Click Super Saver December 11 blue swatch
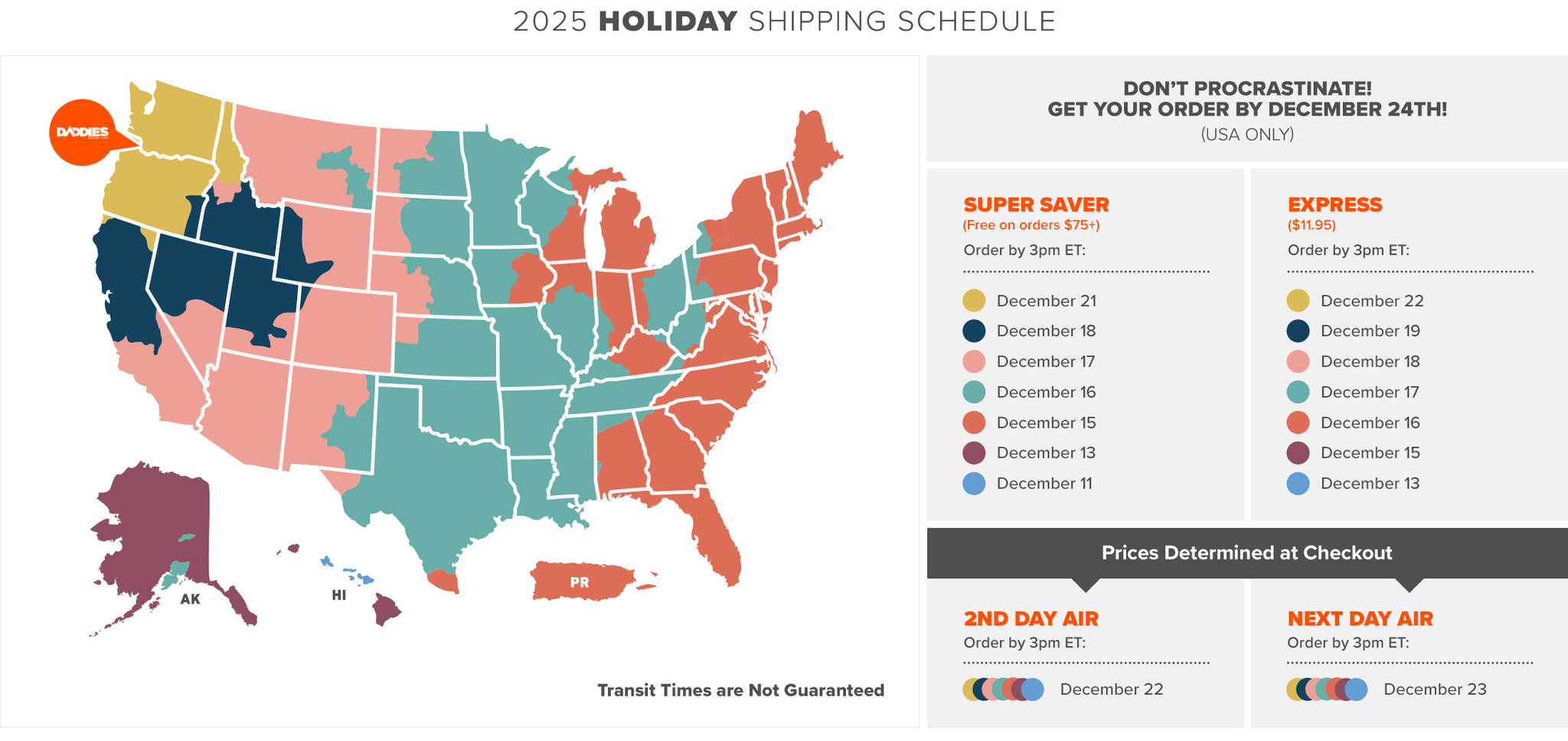Image resolution: width=1568 pixels, height=741 pixels. [974, 483]
